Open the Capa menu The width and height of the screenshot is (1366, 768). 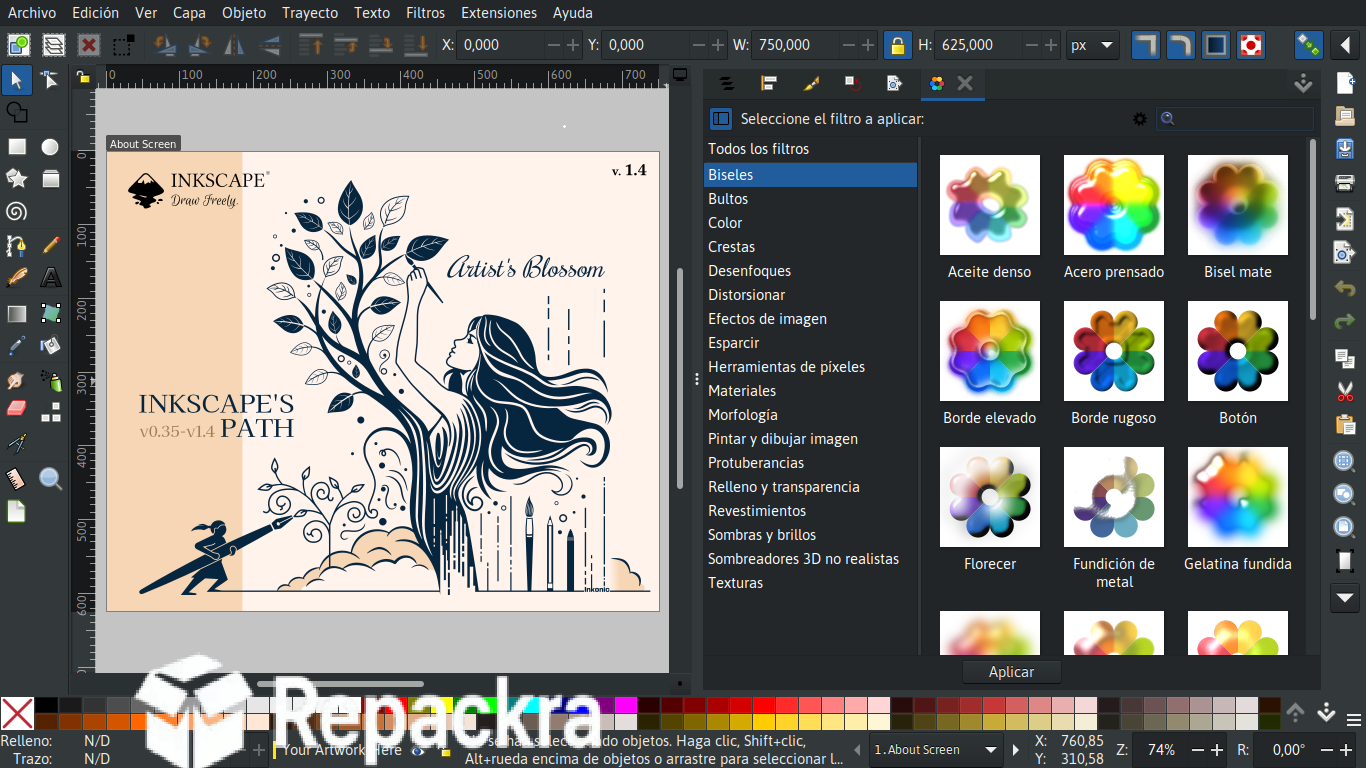(190, 13)
